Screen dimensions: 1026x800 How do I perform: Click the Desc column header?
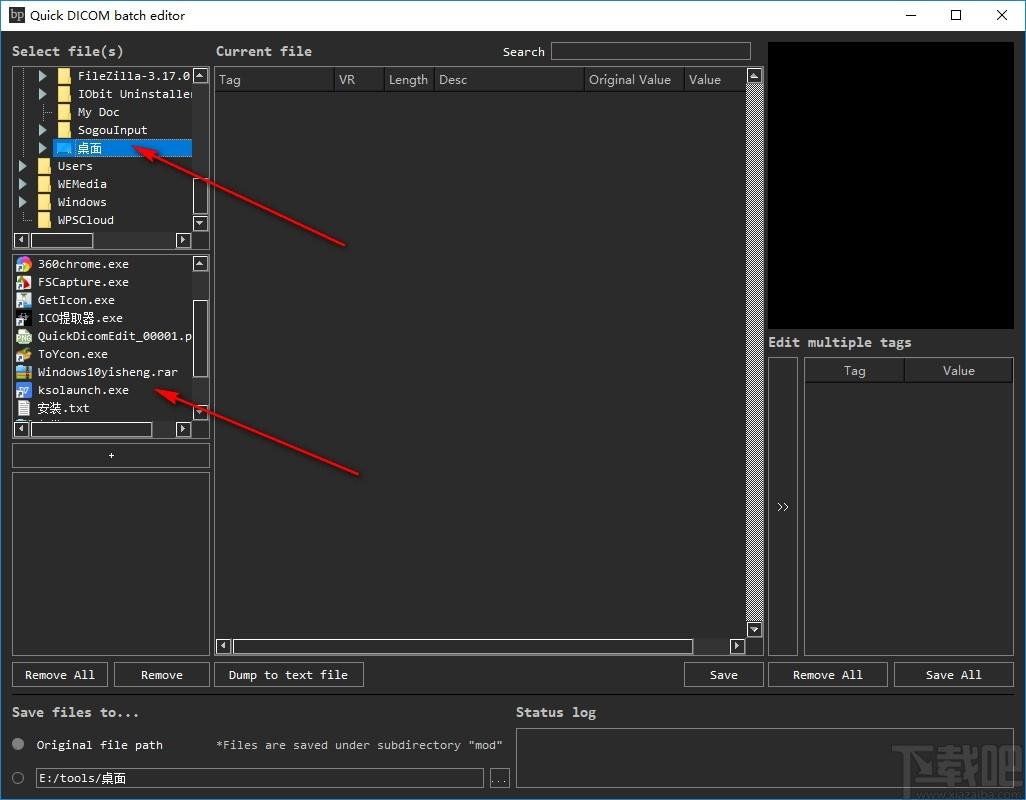click(x=509, y=80)
